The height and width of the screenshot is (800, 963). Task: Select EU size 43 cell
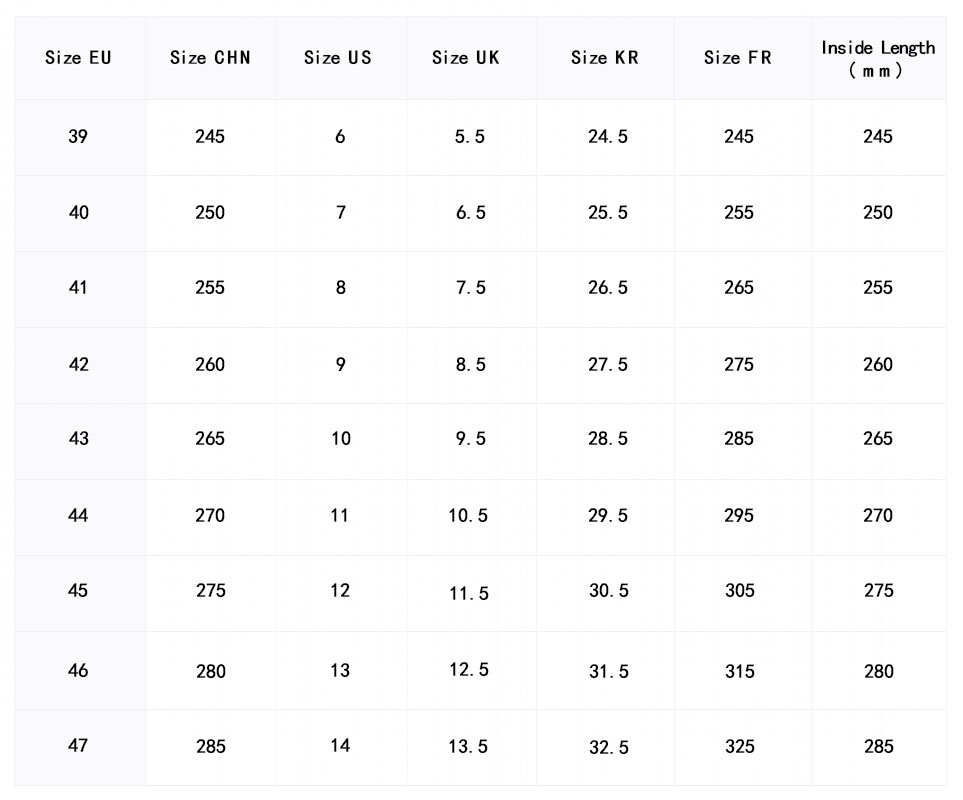coord(78,439)
